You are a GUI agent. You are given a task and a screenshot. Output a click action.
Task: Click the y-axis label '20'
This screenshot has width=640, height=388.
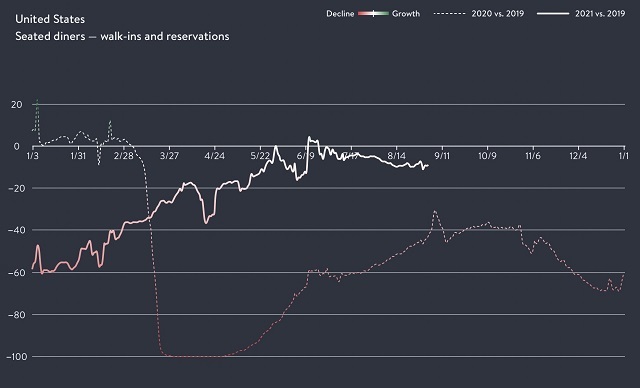[17, 104]
